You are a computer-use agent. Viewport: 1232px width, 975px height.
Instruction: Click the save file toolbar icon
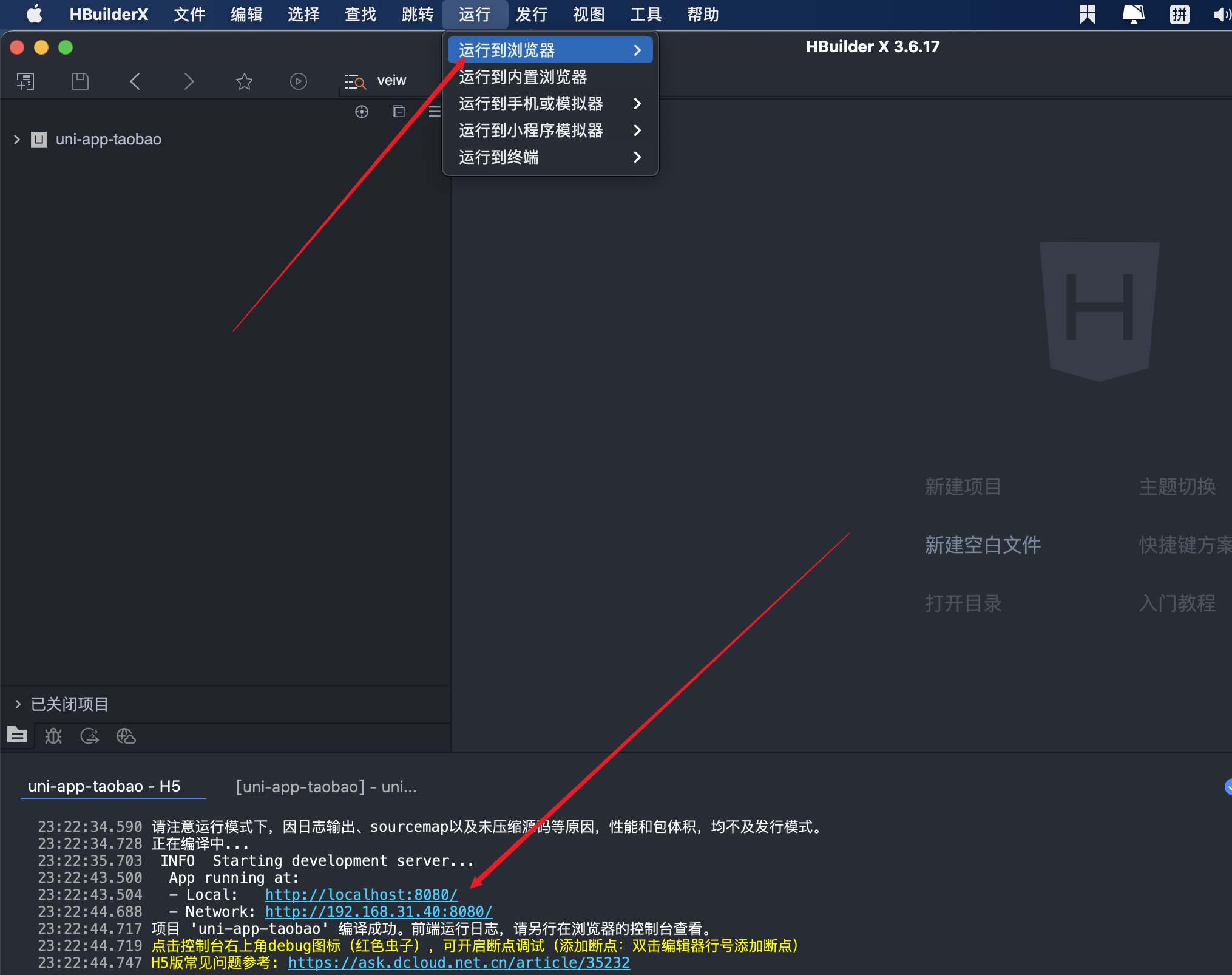pos(80,81)
